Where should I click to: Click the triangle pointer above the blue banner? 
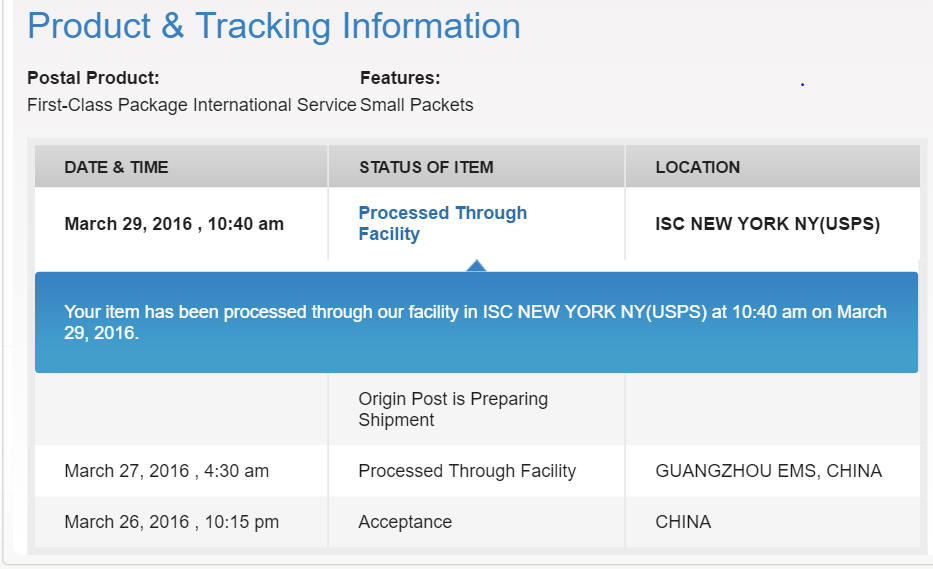click(x=477, y=266)
